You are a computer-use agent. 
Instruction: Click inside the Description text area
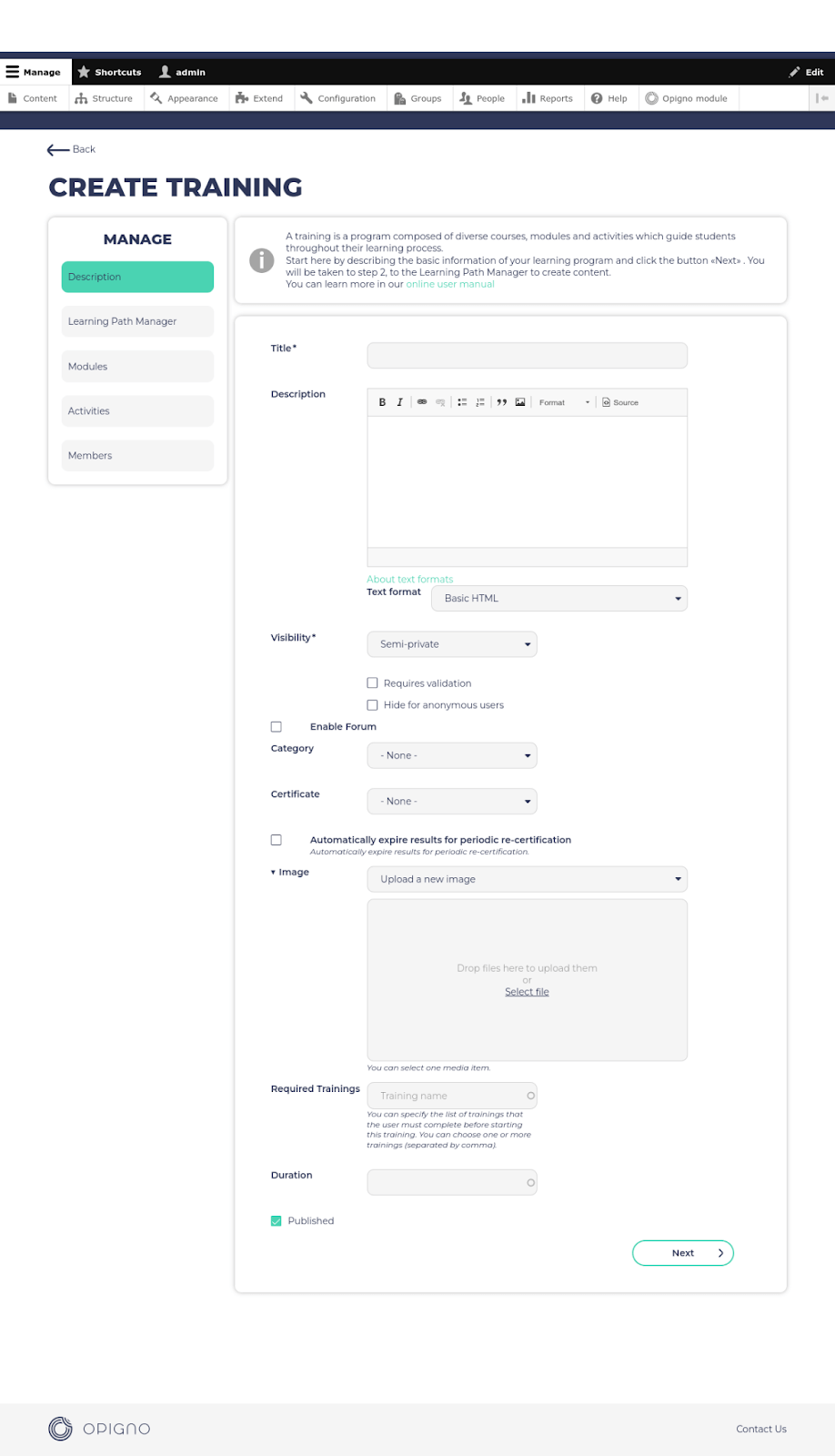point(527,482)
